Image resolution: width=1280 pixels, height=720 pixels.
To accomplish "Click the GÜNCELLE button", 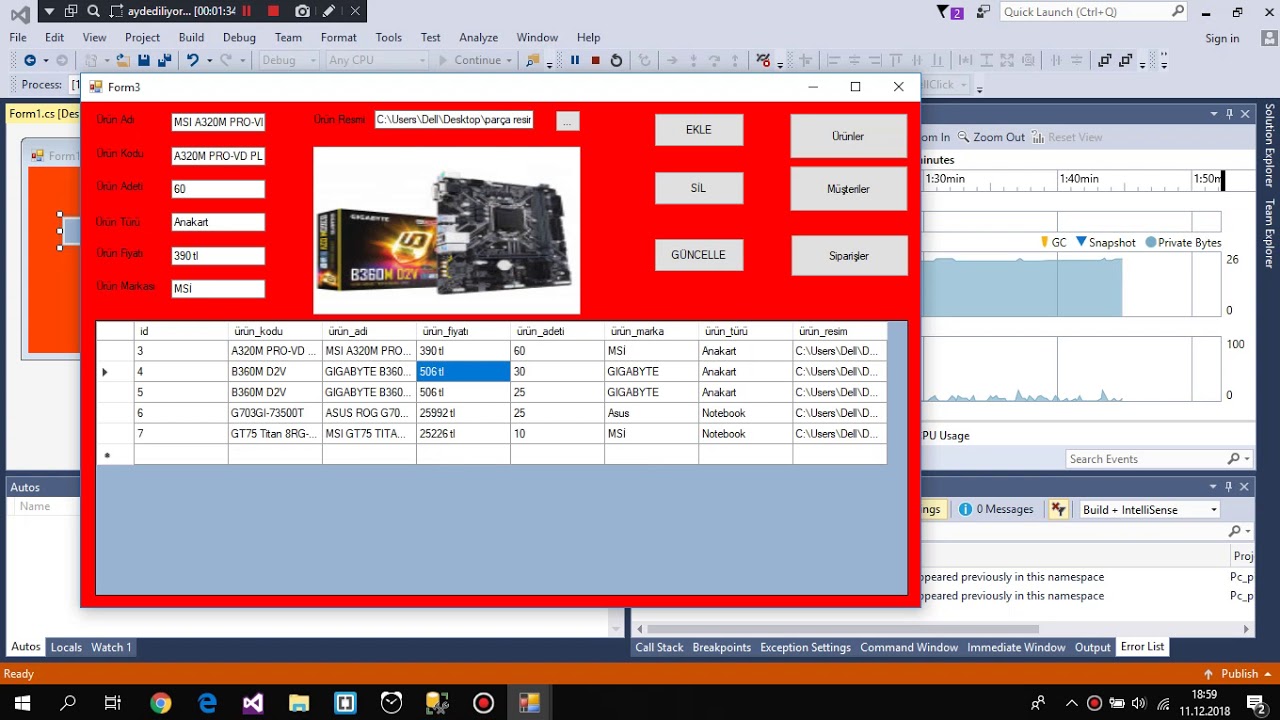I will pyautogui.click(x=699, y=255).
